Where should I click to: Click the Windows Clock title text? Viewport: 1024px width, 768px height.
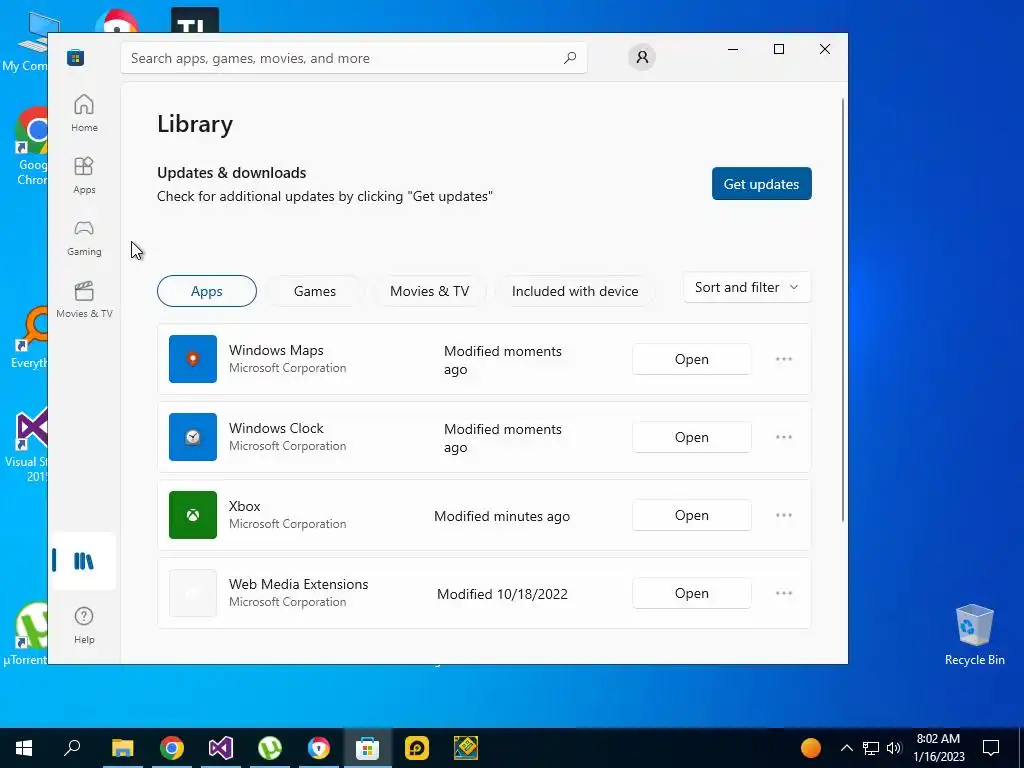276,428
